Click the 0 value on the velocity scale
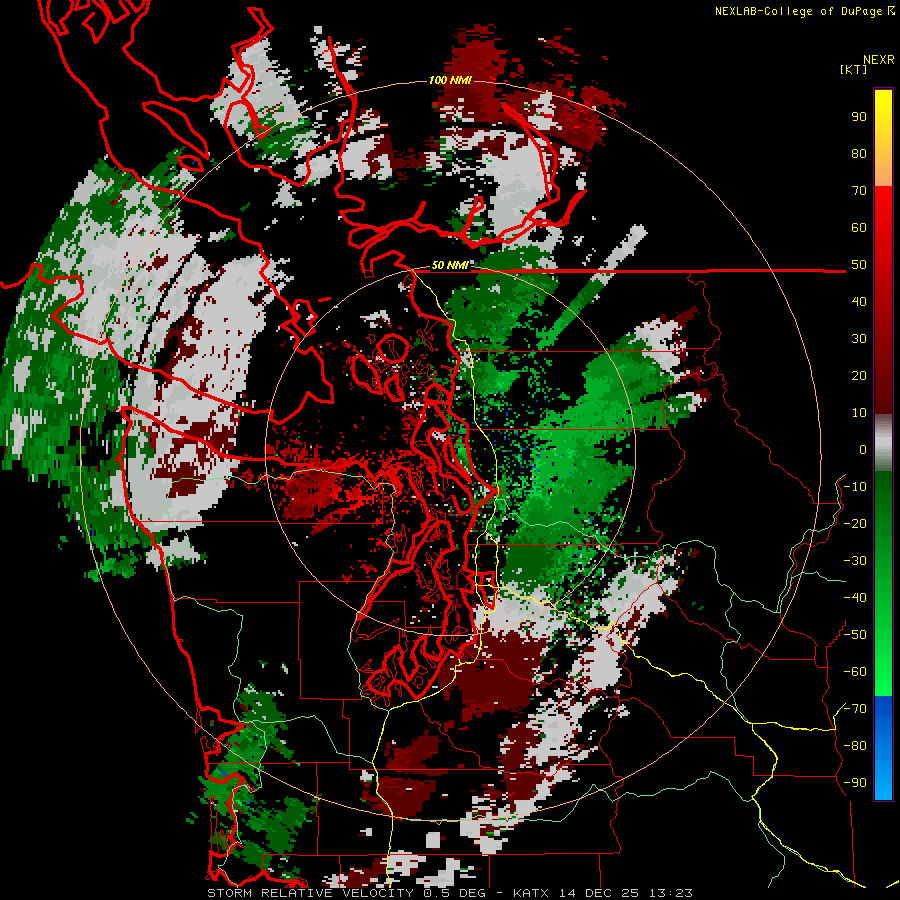The width and height of the screenshot is (900, 900). pos(863,450)
